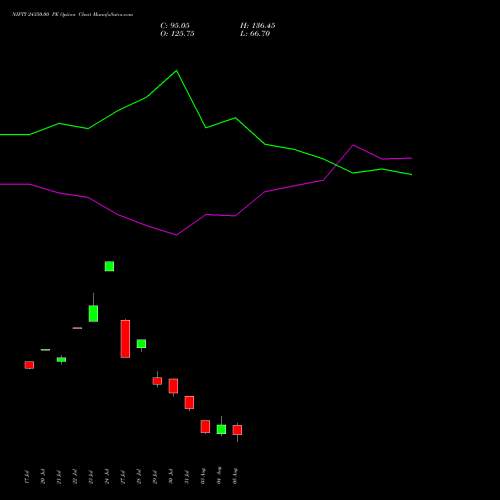
Task: Select the 30 Jul date label
Action: click(x=171, y=476)
